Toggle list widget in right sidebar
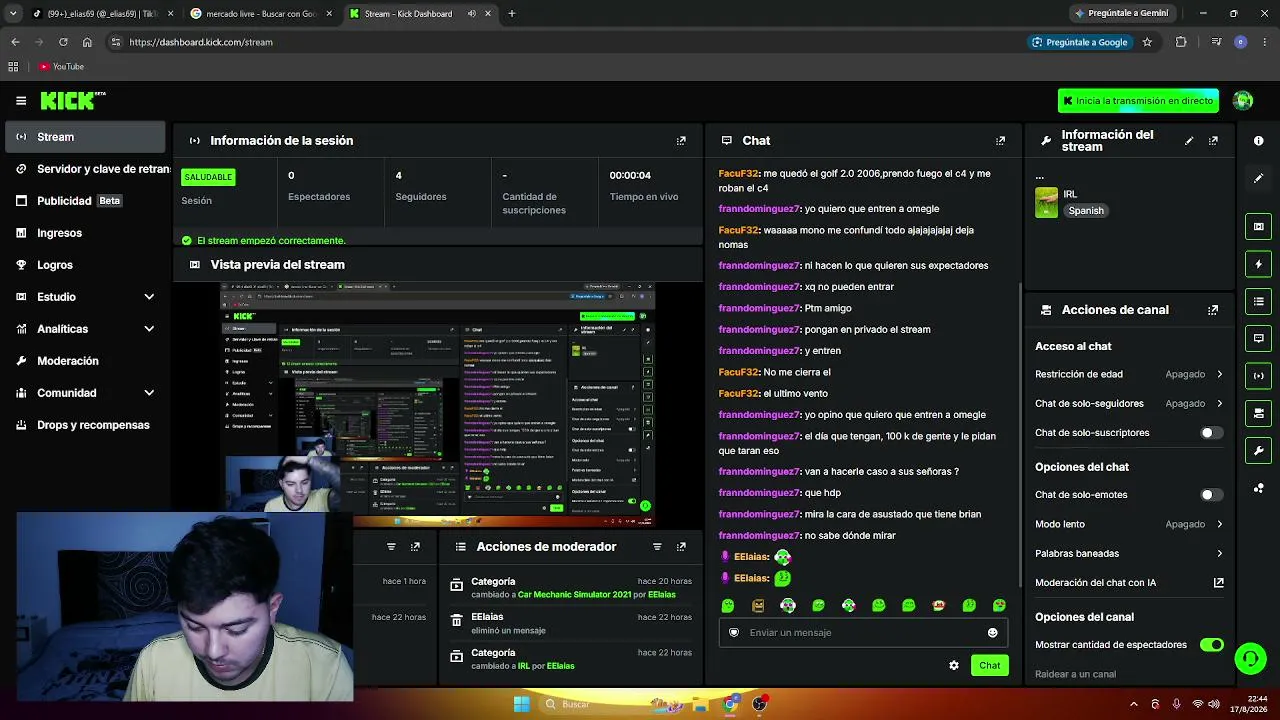Screen dimensions: 1280x720 tap(1258, 301)
